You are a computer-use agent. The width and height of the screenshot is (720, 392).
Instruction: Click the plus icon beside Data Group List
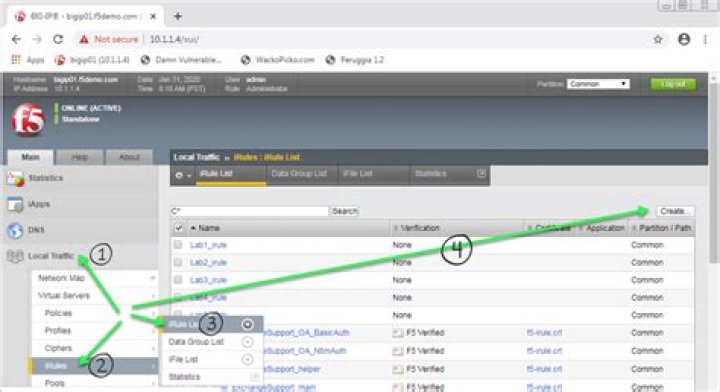click(x=248, y=342)
